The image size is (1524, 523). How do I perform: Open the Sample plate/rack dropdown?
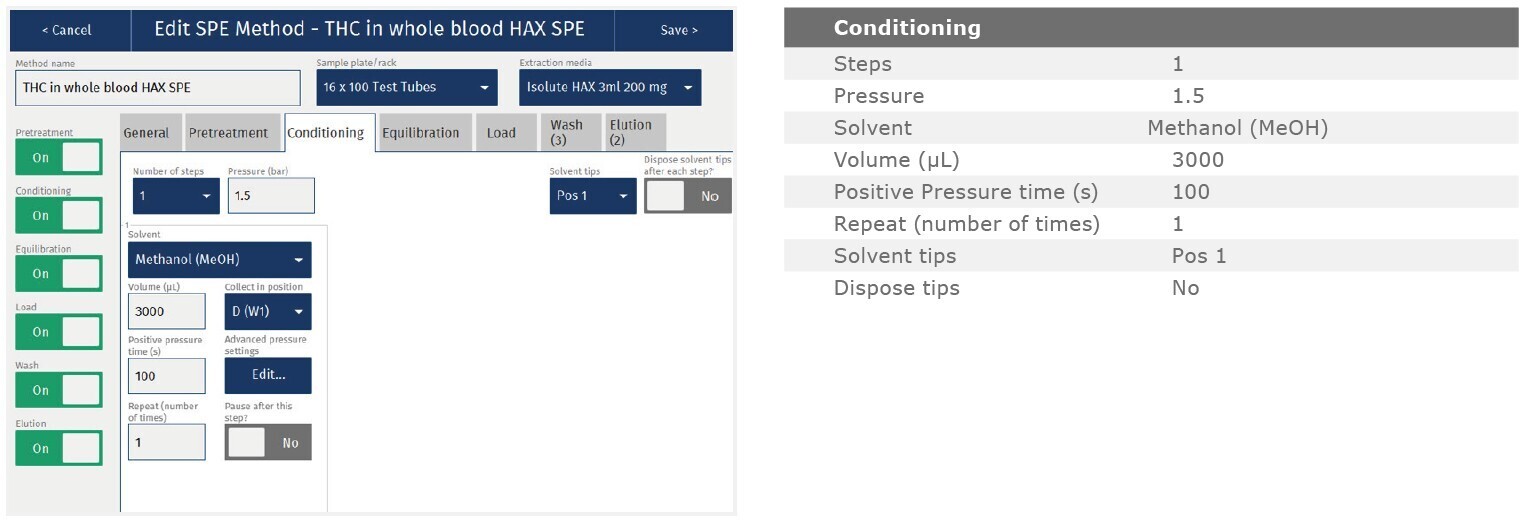pos(406,87)
